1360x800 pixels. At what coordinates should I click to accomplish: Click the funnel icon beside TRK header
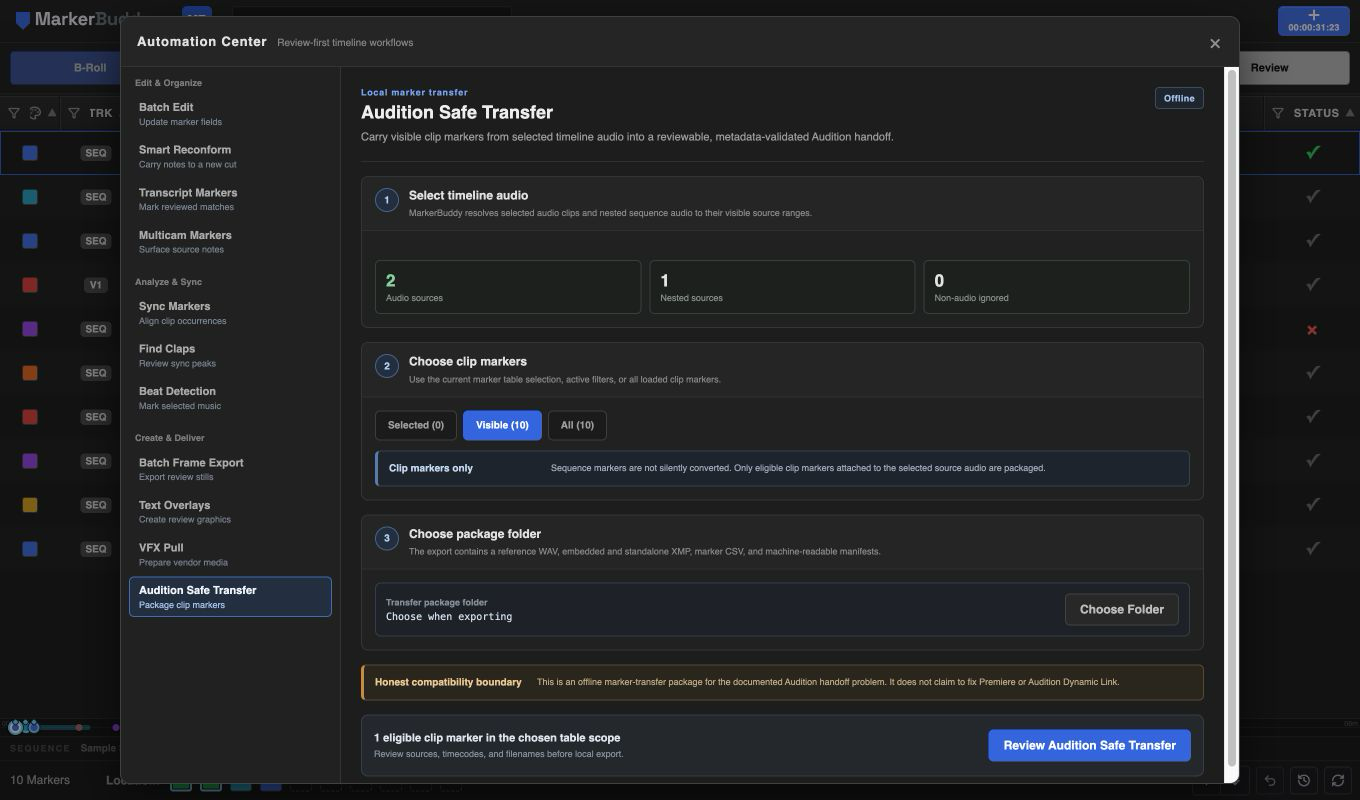(74, 113)
